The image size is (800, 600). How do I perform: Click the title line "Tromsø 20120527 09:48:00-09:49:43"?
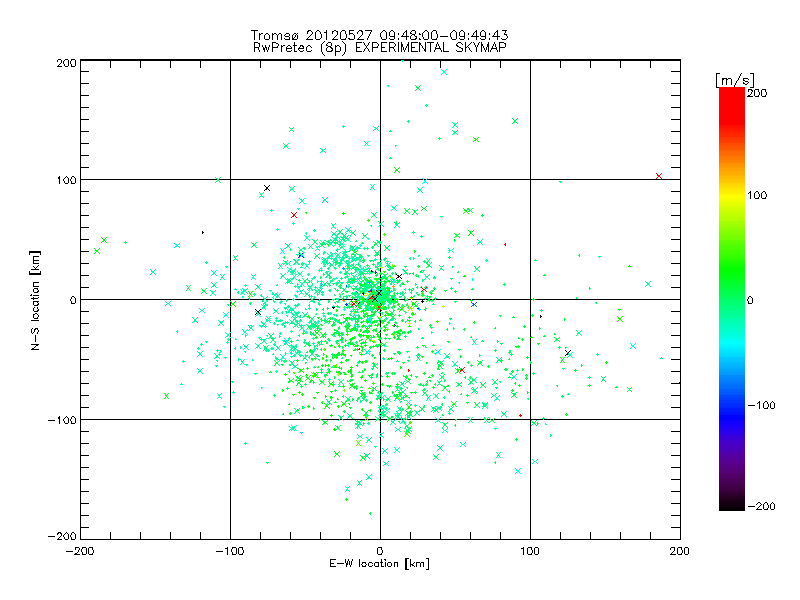point(379,35)
